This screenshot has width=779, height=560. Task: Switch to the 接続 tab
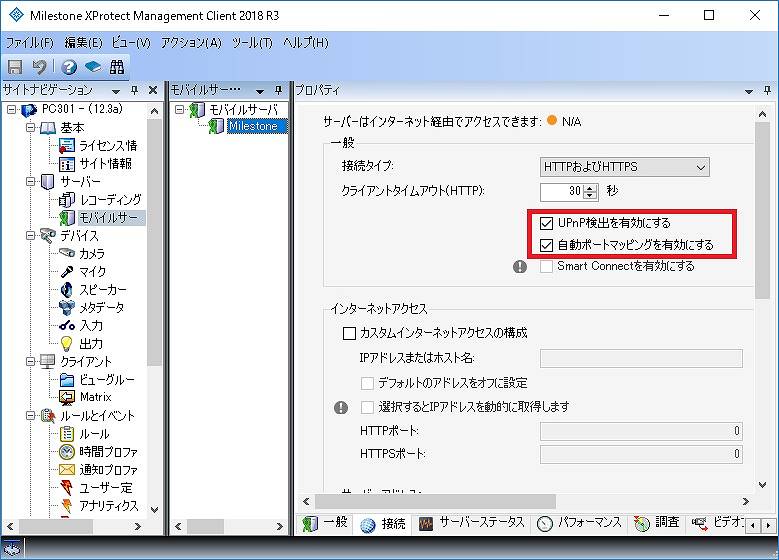click(x=383, y=524)
